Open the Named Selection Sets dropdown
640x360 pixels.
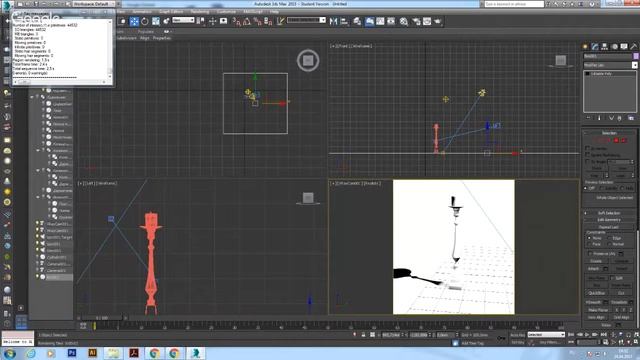(306, 20)
